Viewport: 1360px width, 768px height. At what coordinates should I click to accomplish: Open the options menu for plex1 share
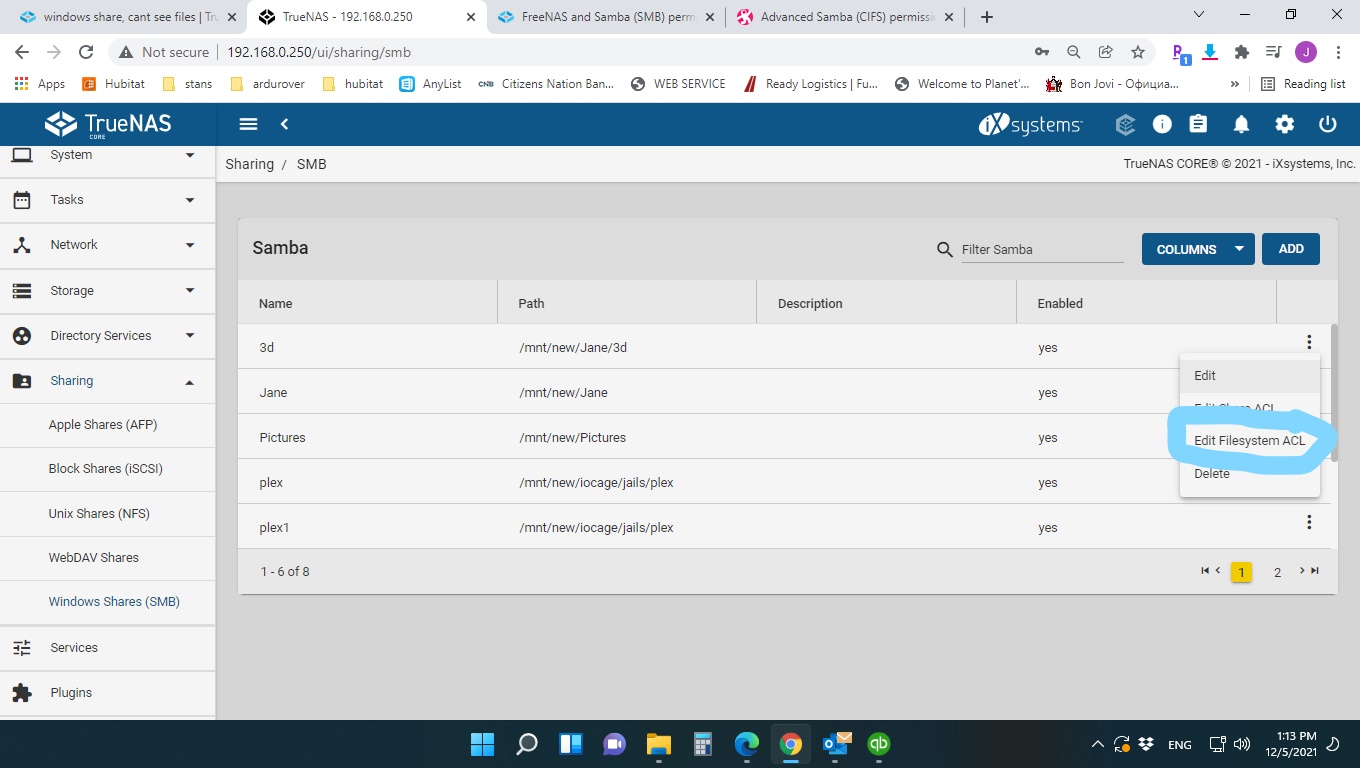click(x=1309, y=522)
